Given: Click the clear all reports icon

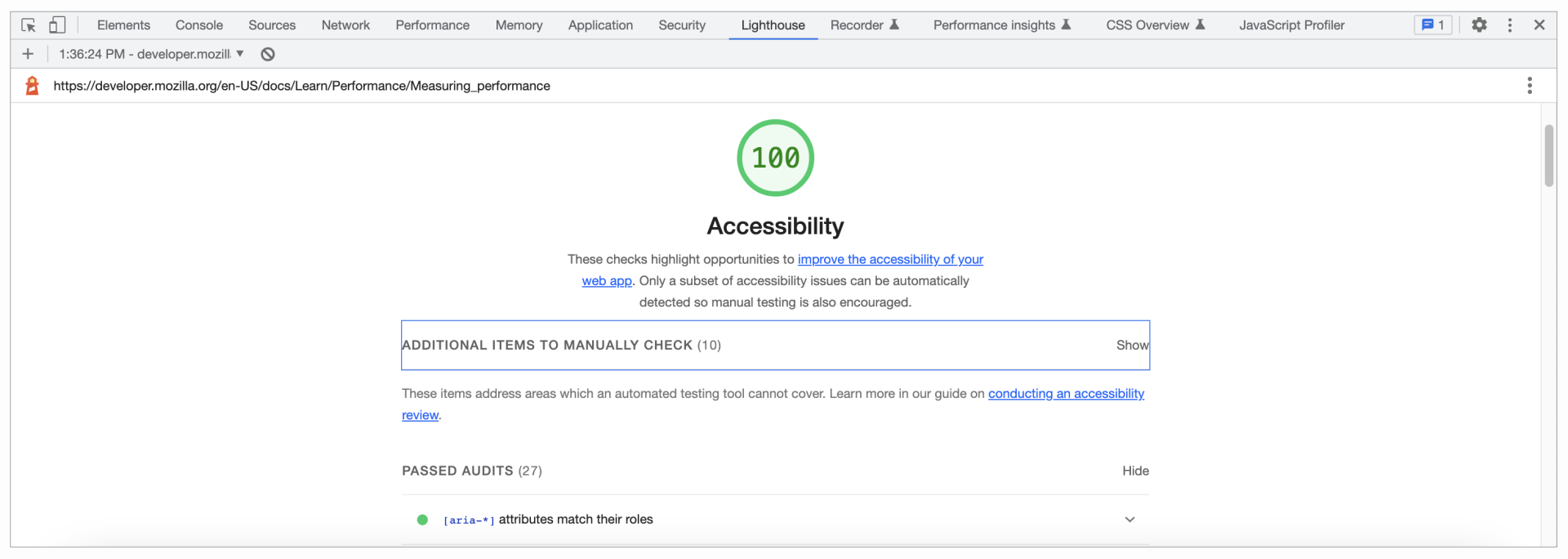Looking at the screenshot, I should tap(268, 54).
